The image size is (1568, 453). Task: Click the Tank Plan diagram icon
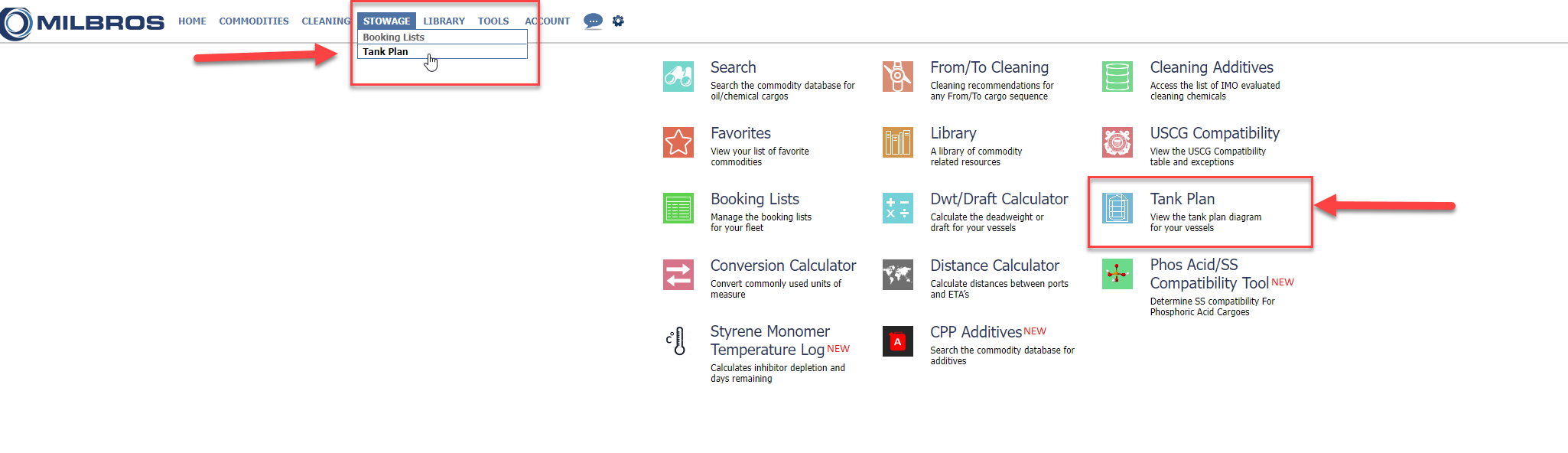click(x=1117, y=208)
